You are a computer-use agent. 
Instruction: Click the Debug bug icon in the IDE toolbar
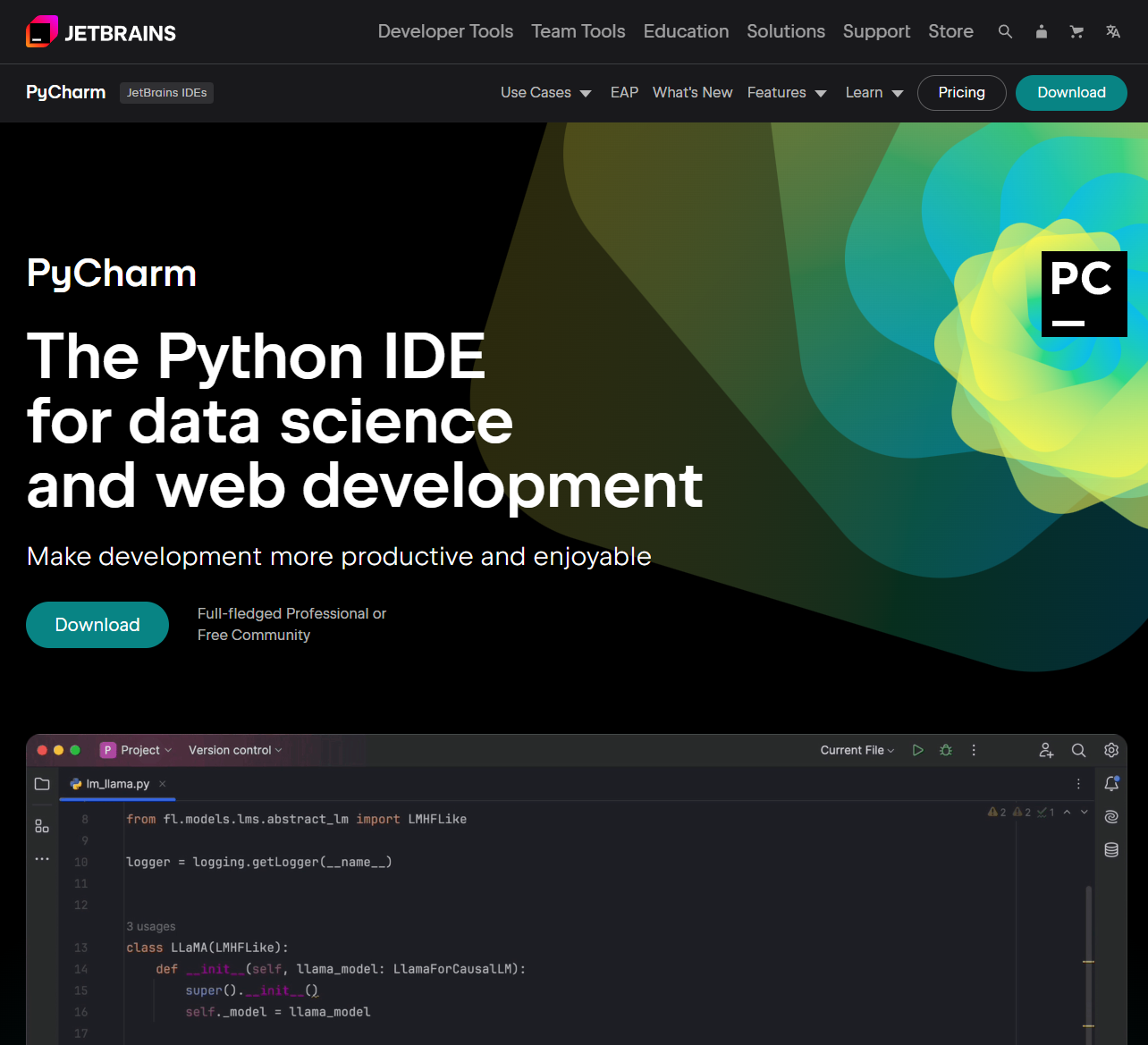click(946, 750)
